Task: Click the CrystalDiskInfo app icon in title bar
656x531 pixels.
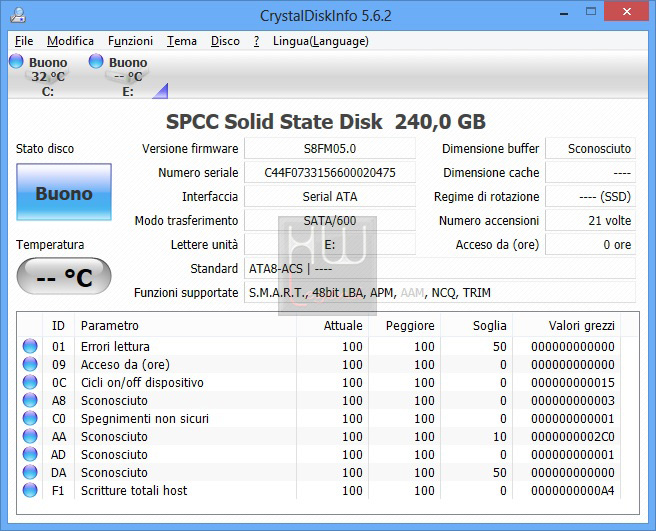Action: [18, 15]
